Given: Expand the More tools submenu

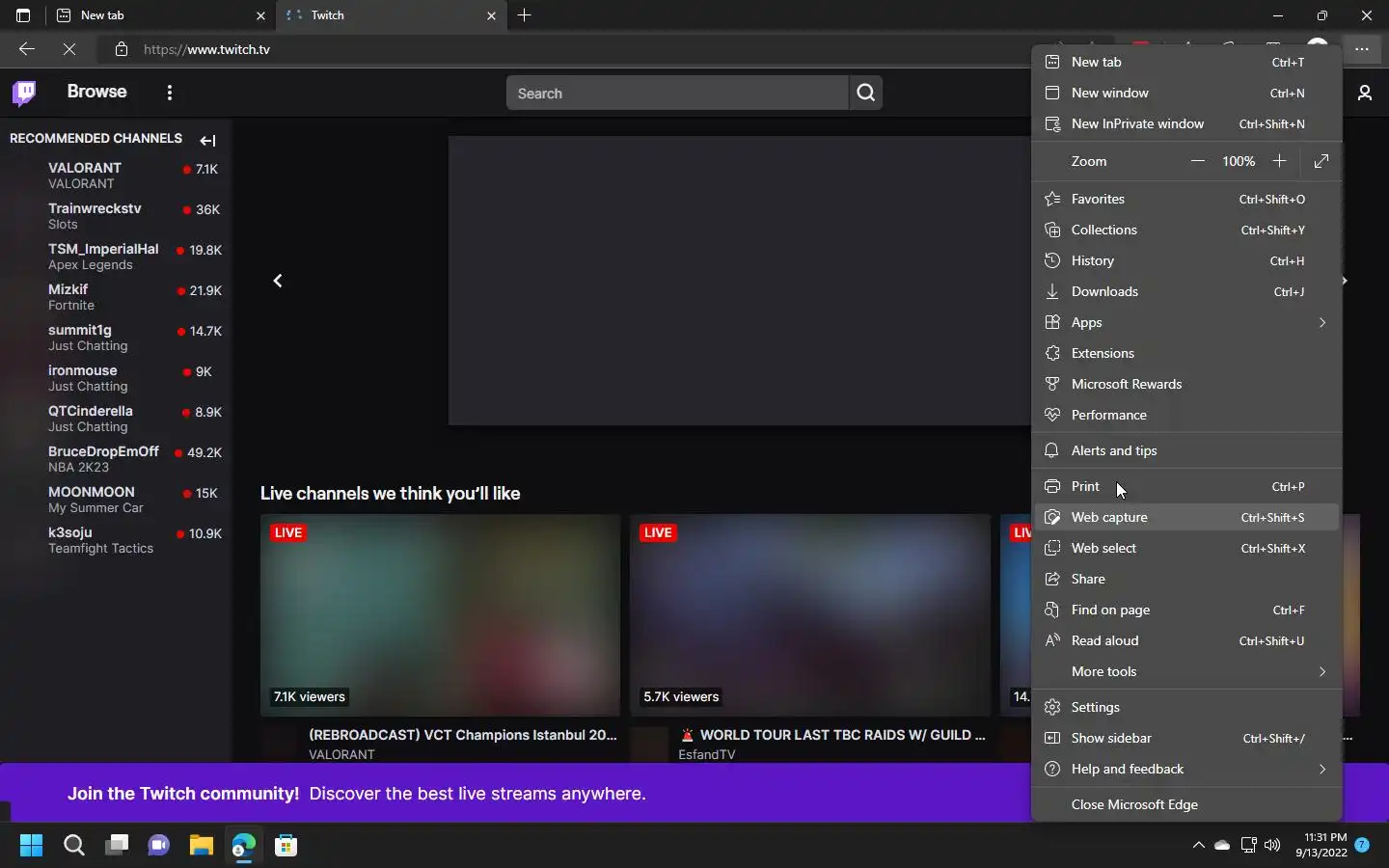Looking at the screenshot, I should coord(1186,671).
